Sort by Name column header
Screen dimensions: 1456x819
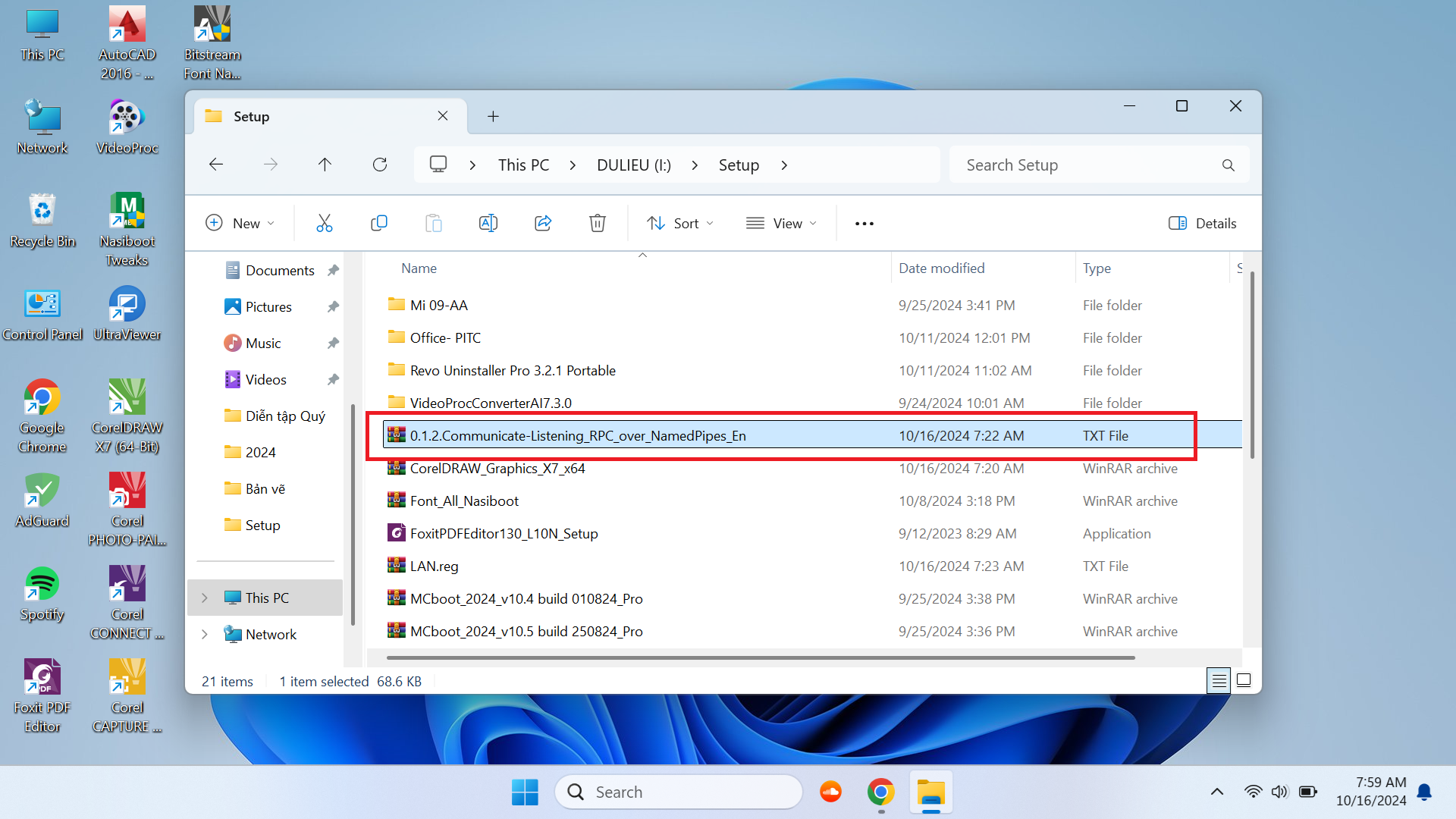[x=419, y=268]
